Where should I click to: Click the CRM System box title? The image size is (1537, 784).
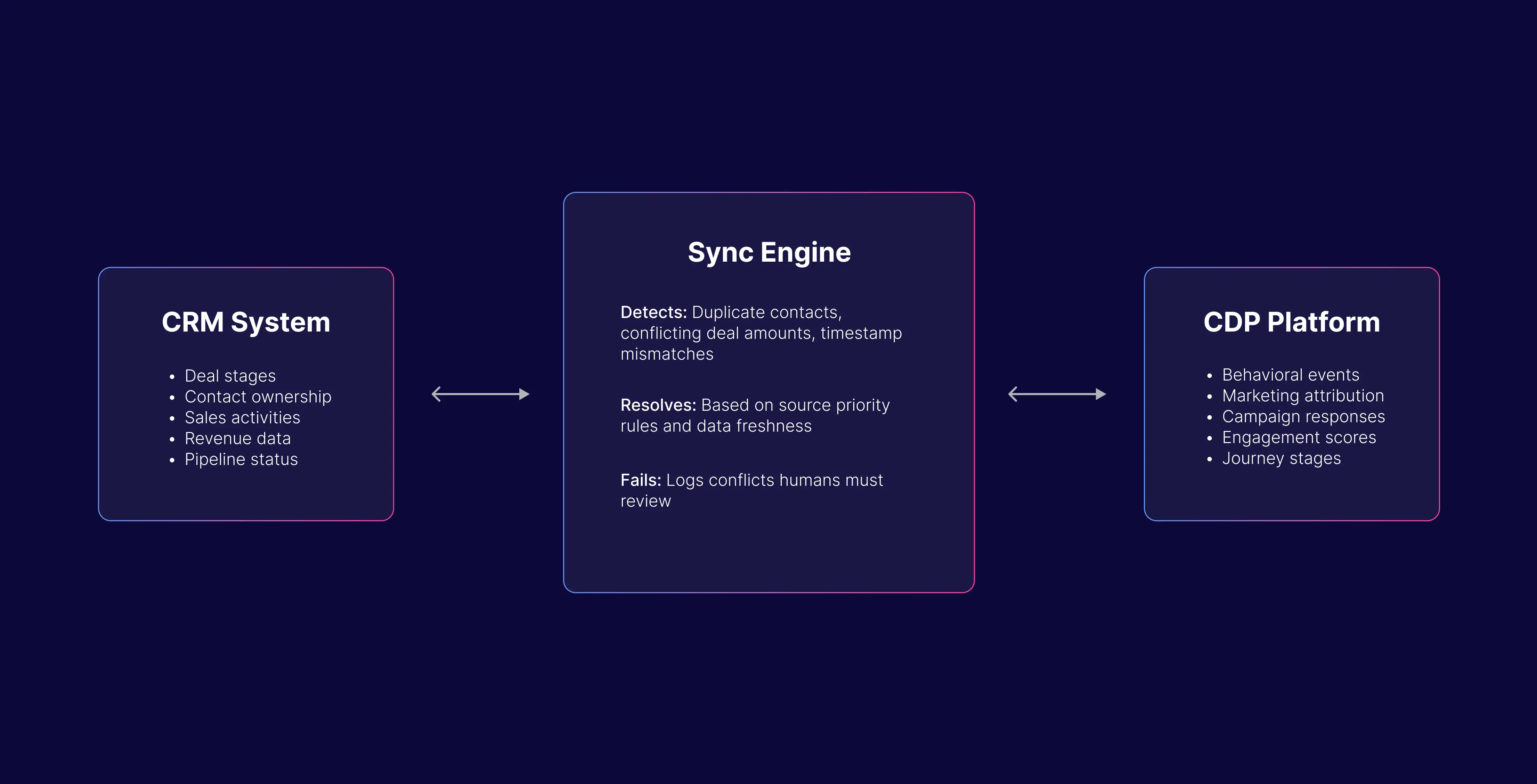[x=245, y=322]
